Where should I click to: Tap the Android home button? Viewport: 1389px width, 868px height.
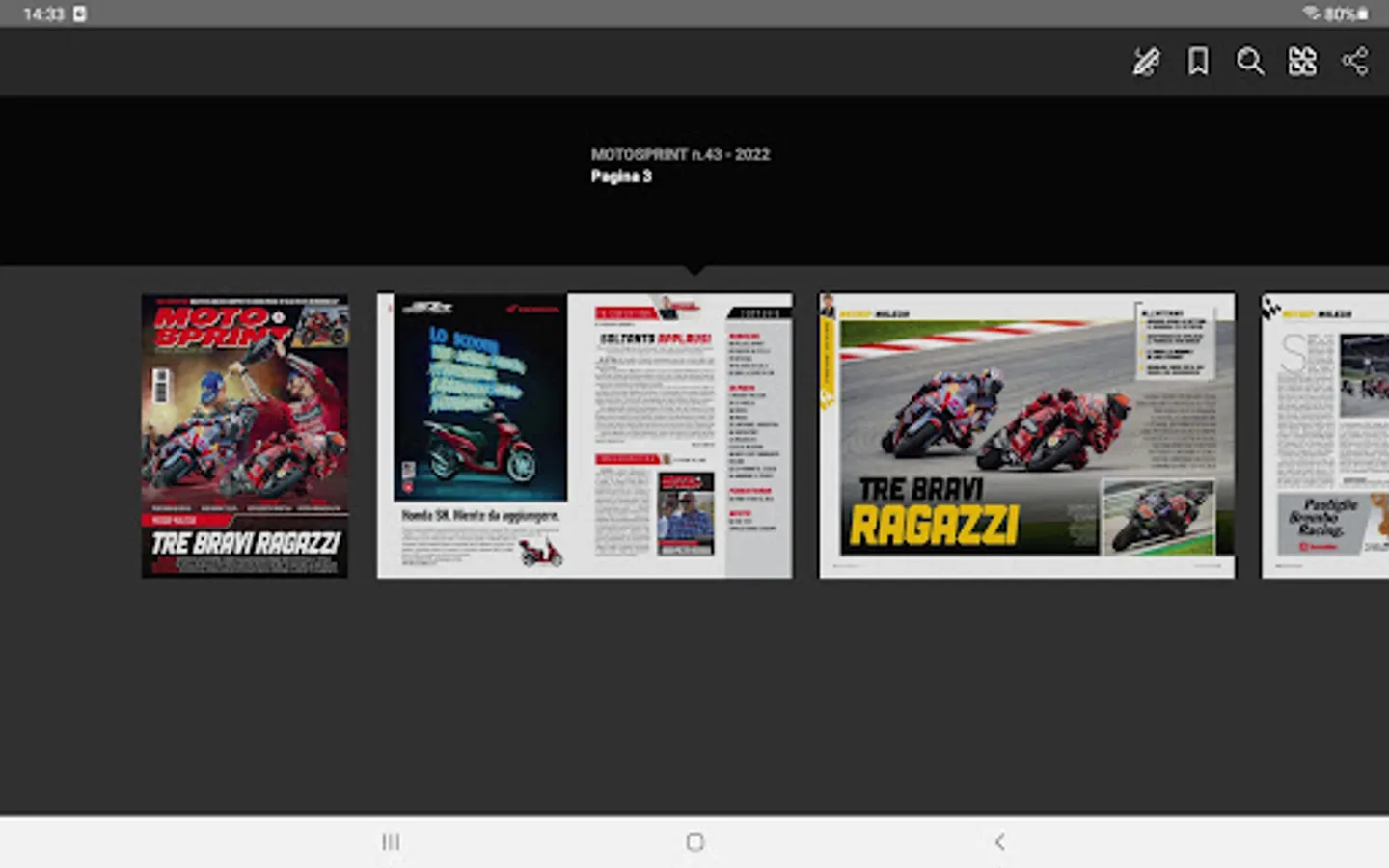coord(694,842)
